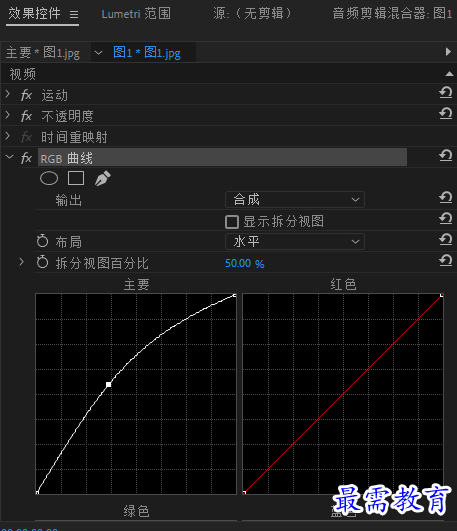Toggle the 拆分视图百分比 animation stopwatch
Viewport: 457px width, 531px height.
click(42, 262)
